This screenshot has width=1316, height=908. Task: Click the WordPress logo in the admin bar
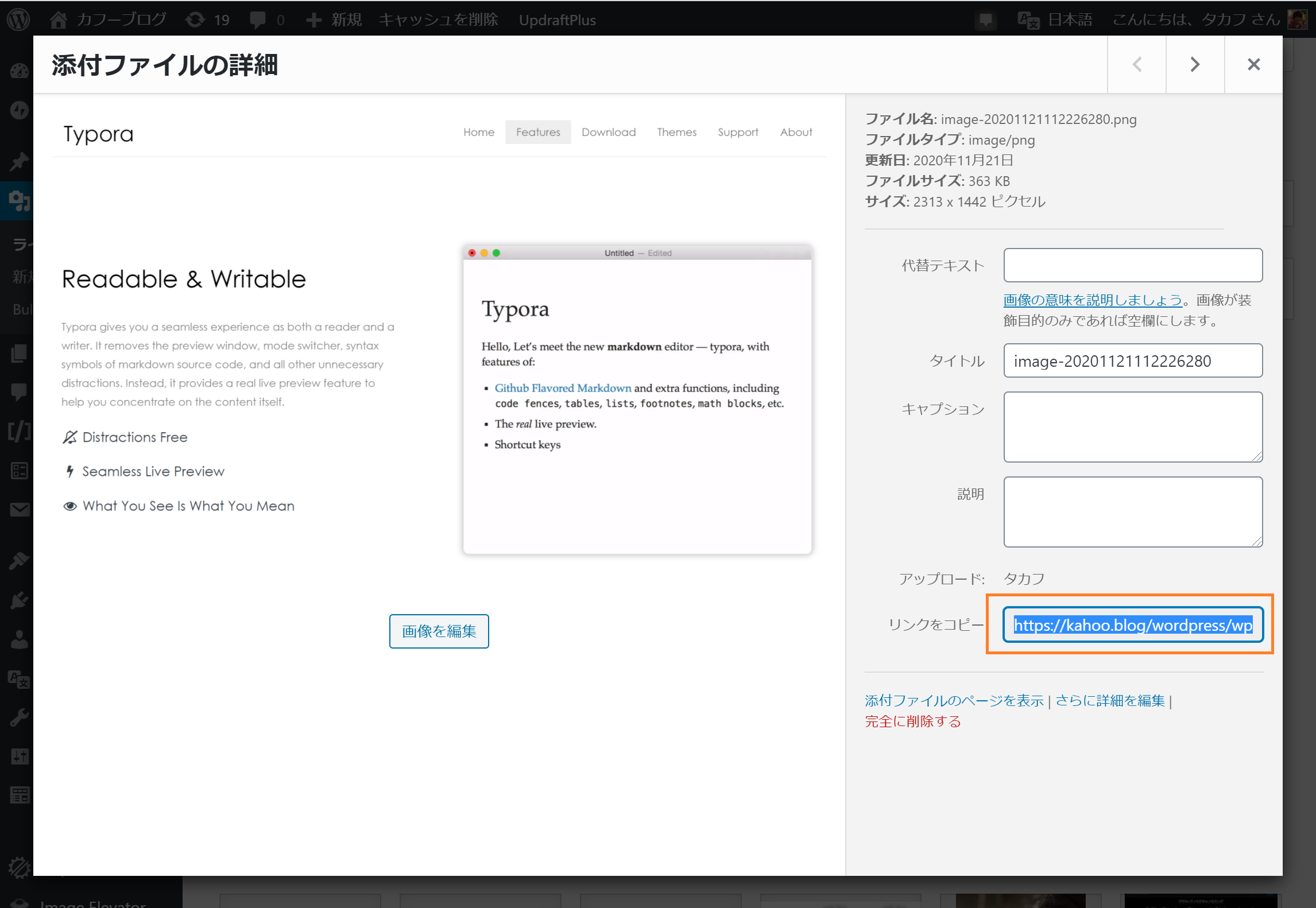18,19
